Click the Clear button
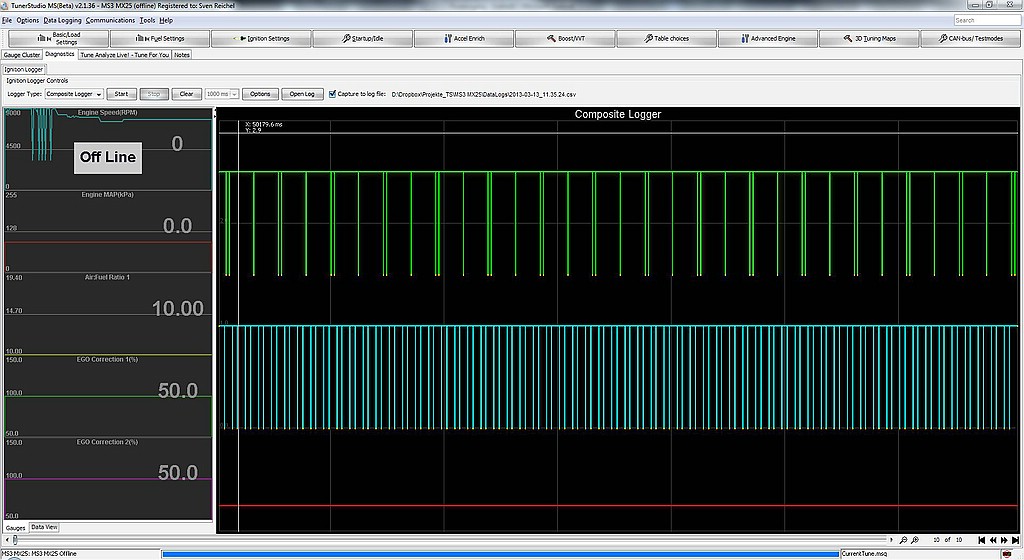 pos(186,94)
